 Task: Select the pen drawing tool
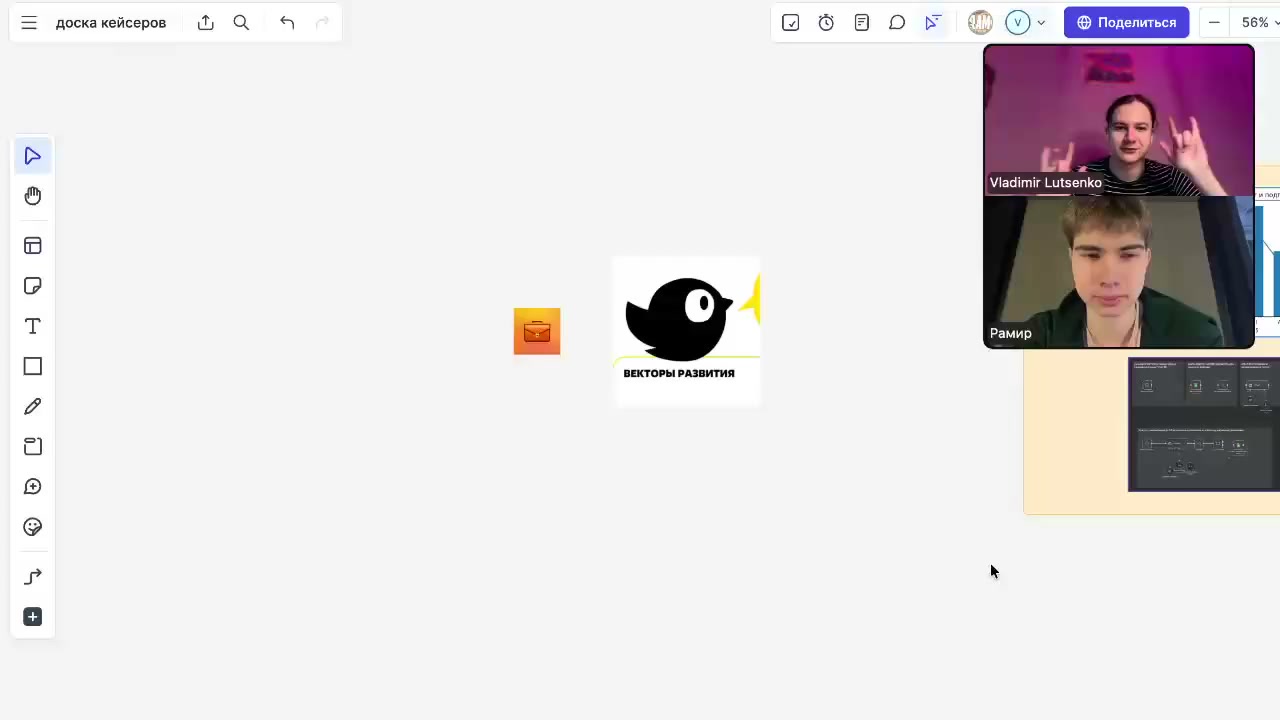tap(33, 407)
